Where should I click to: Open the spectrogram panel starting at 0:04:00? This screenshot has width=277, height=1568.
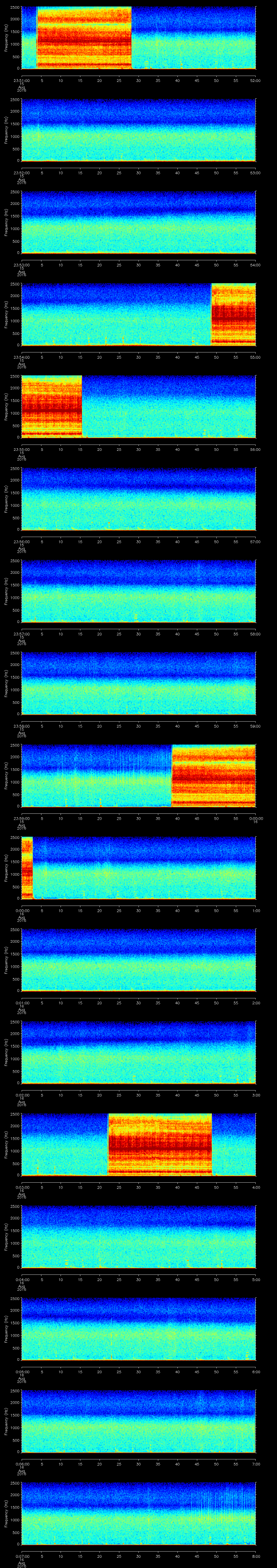pyautogui.click(x=138, y=1236)
